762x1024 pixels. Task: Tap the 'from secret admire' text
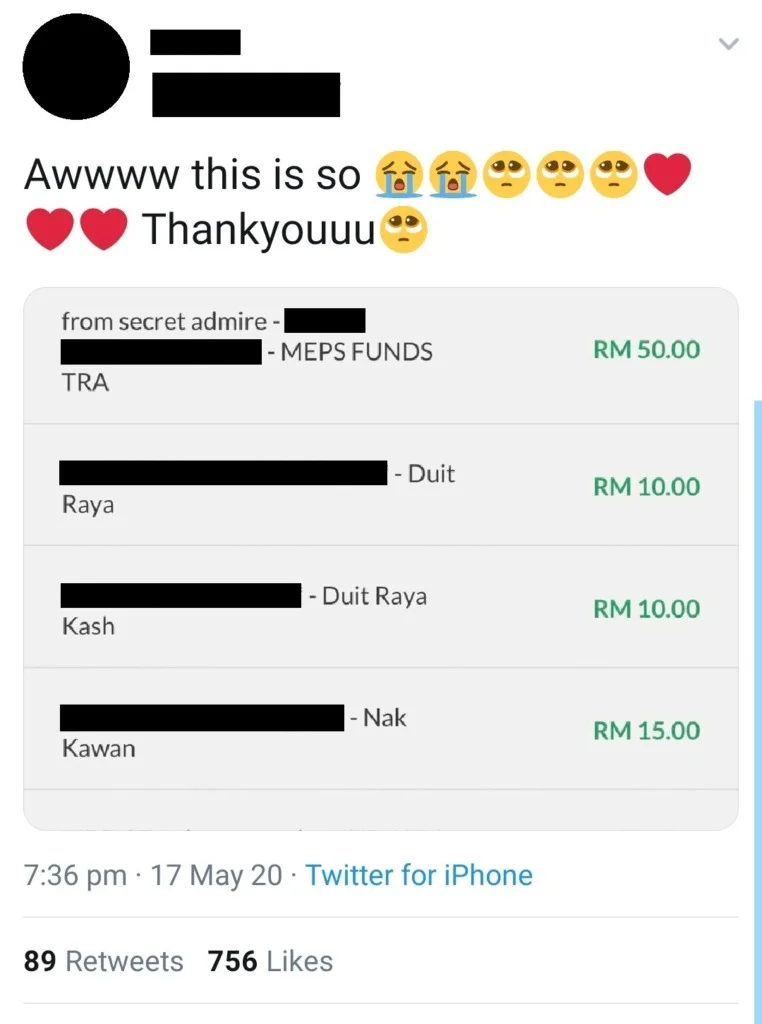(164, 321)
